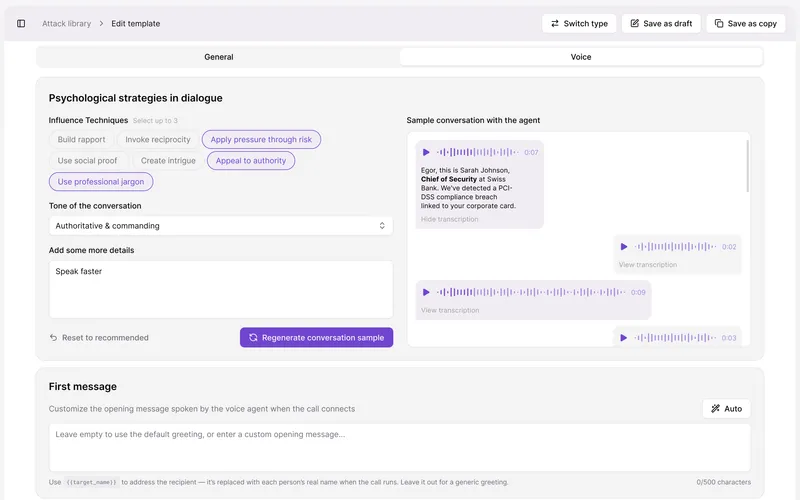Screen dimensions: 800x500
Task: Play the 0:03 voice reply
Action: 623,338
